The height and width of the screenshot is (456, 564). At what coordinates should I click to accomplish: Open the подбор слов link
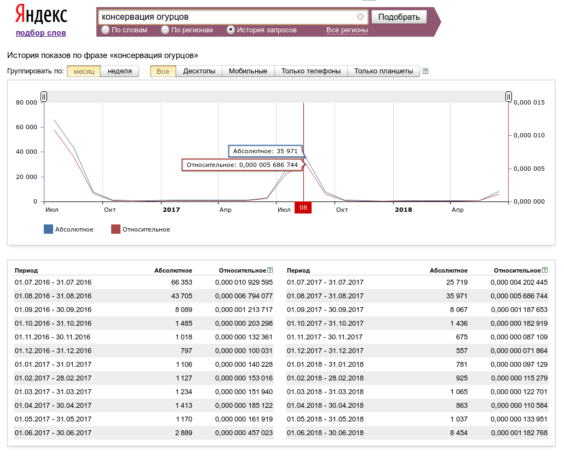41,33
